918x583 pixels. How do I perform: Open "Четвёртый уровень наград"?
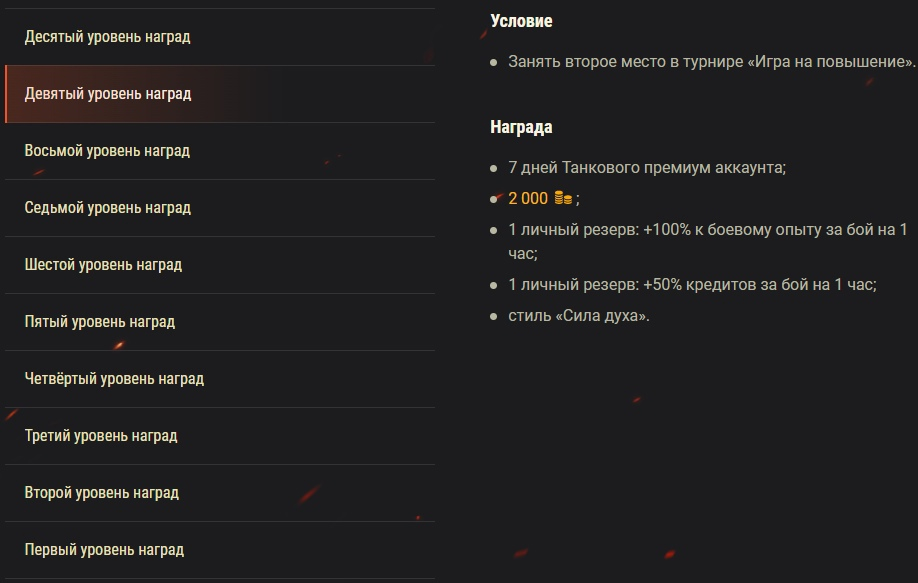click(115, 379)
